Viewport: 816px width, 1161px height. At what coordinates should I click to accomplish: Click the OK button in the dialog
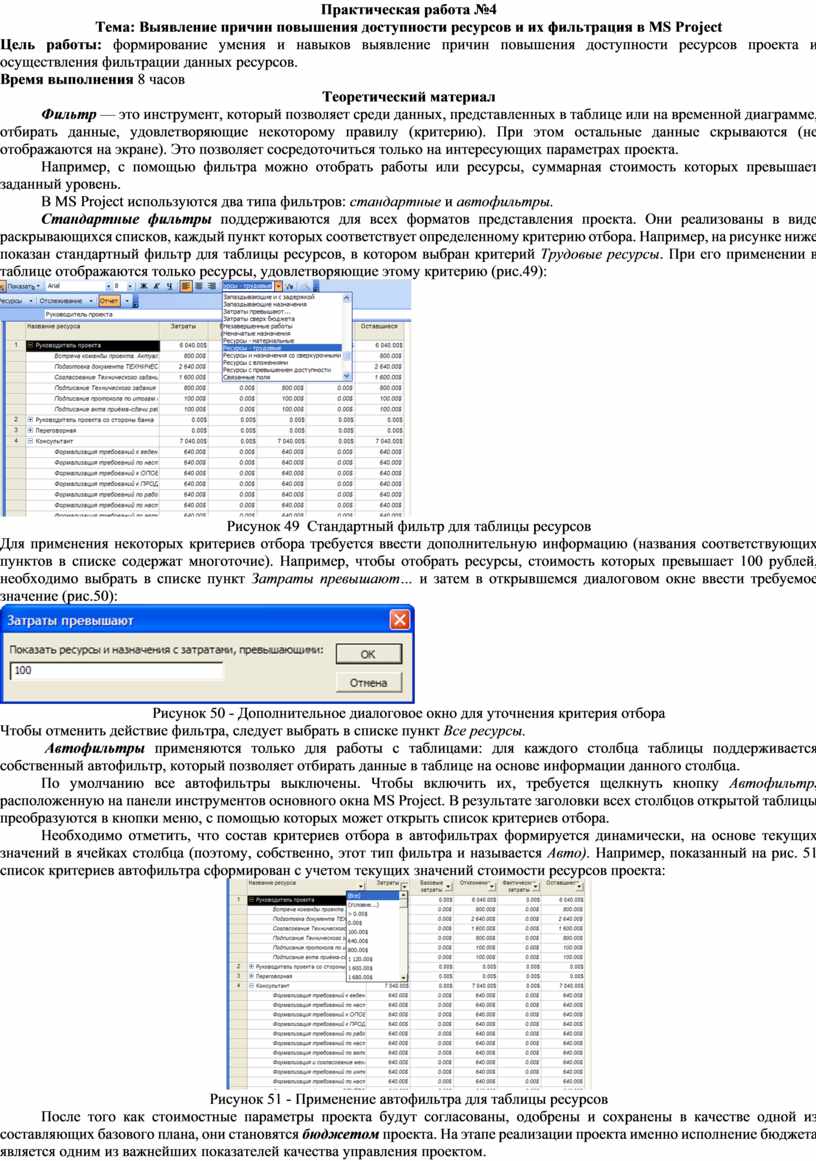[368, 654]
